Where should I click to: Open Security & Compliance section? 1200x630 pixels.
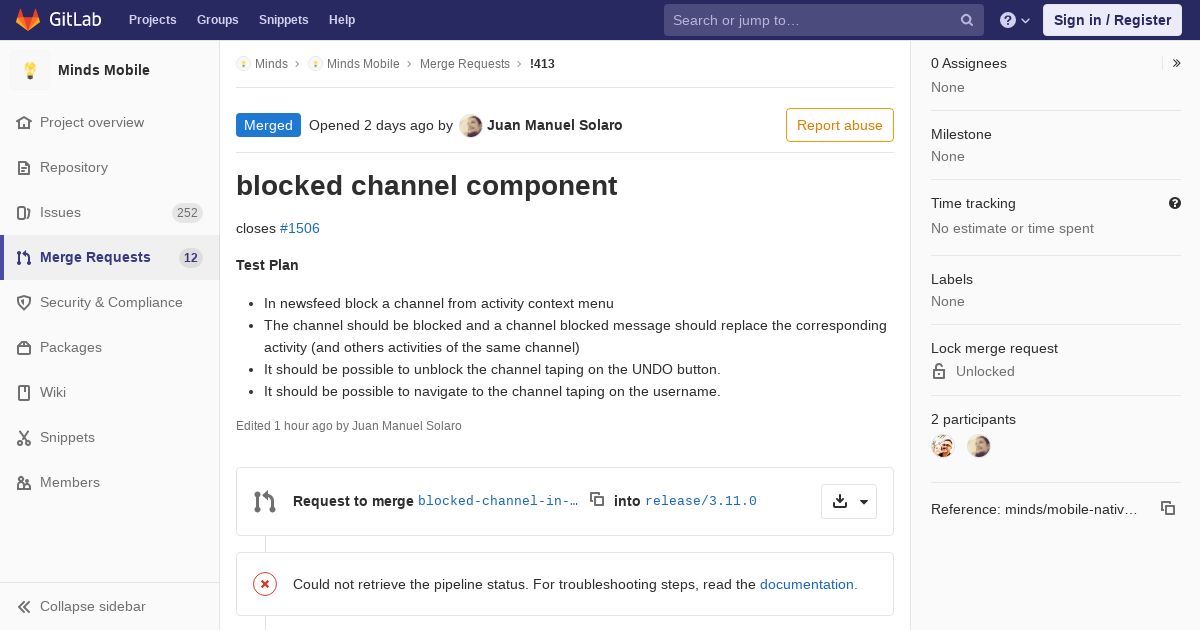tap(110, 302)
